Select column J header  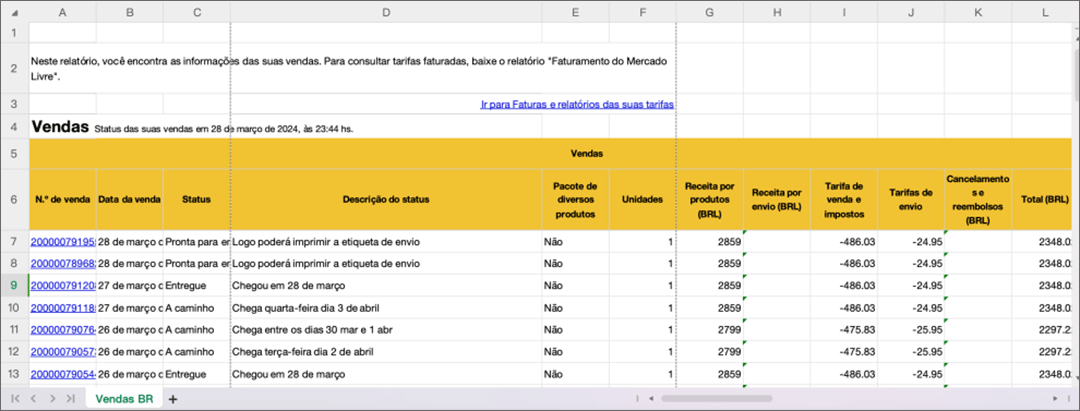point(911,12)
